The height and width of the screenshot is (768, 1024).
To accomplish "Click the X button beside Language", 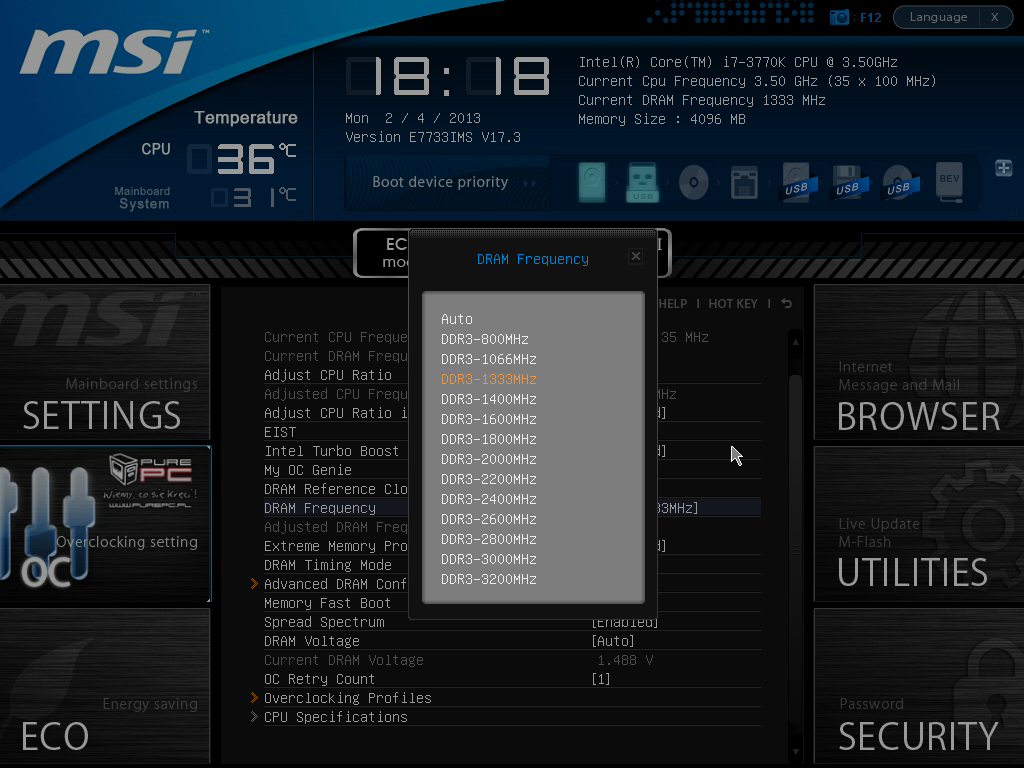I will click(995, 17).
